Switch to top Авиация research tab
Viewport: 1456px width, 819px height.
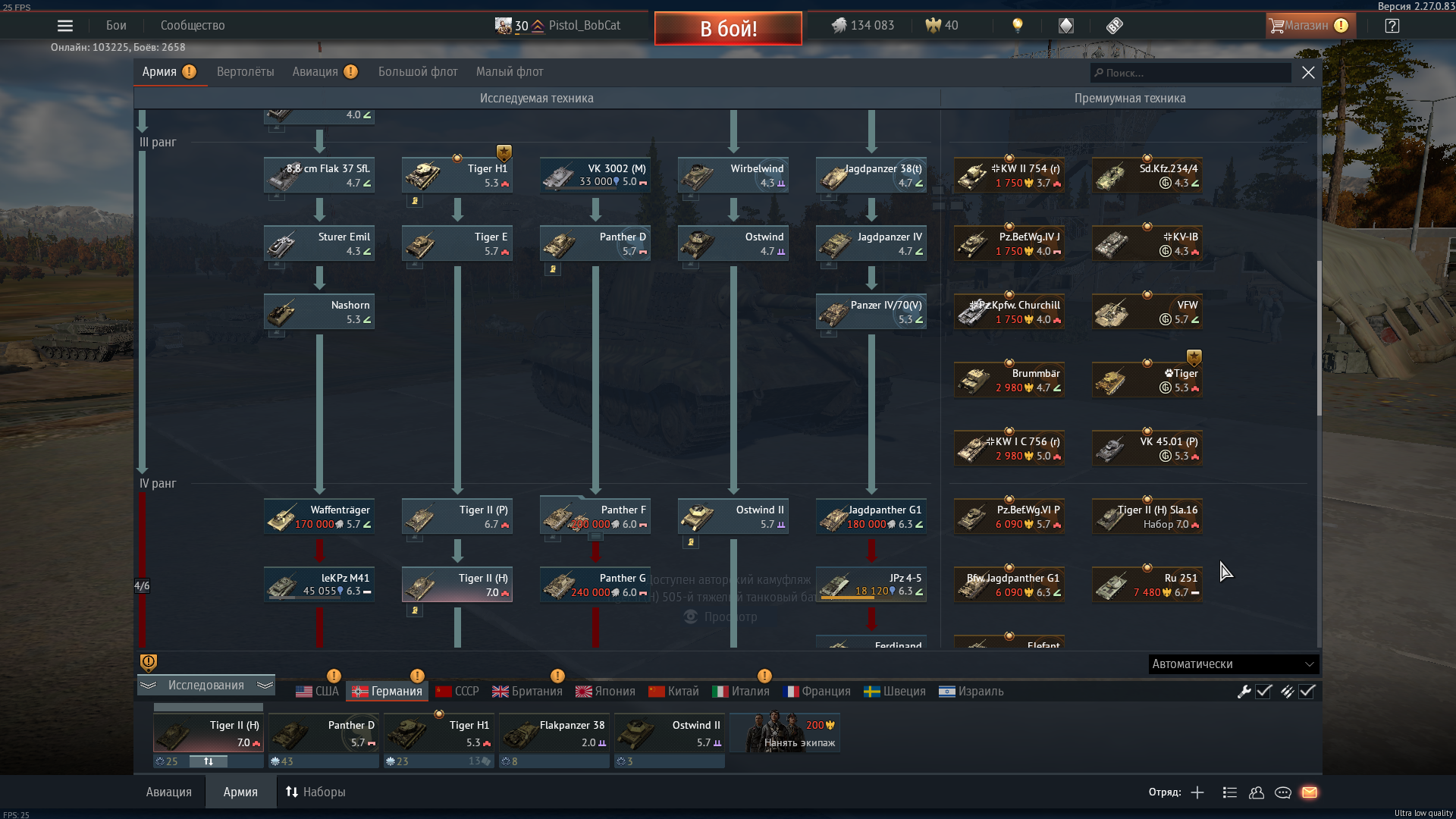[315, 72]
